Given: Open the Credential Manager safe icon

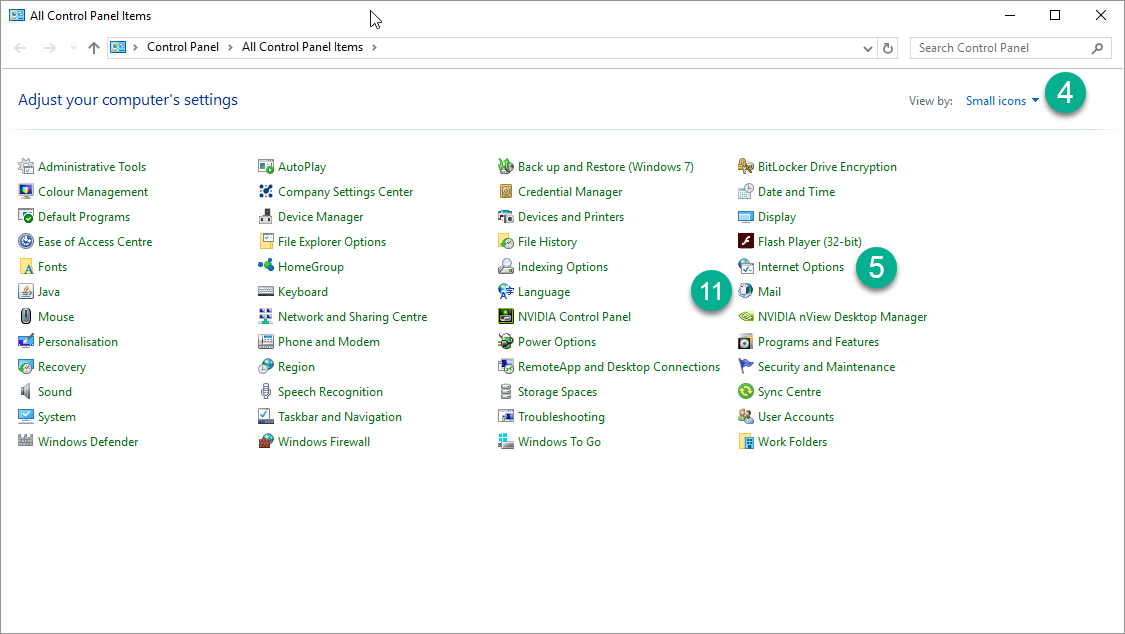Looking at the screenshot, I should click(x=506, y=191).
